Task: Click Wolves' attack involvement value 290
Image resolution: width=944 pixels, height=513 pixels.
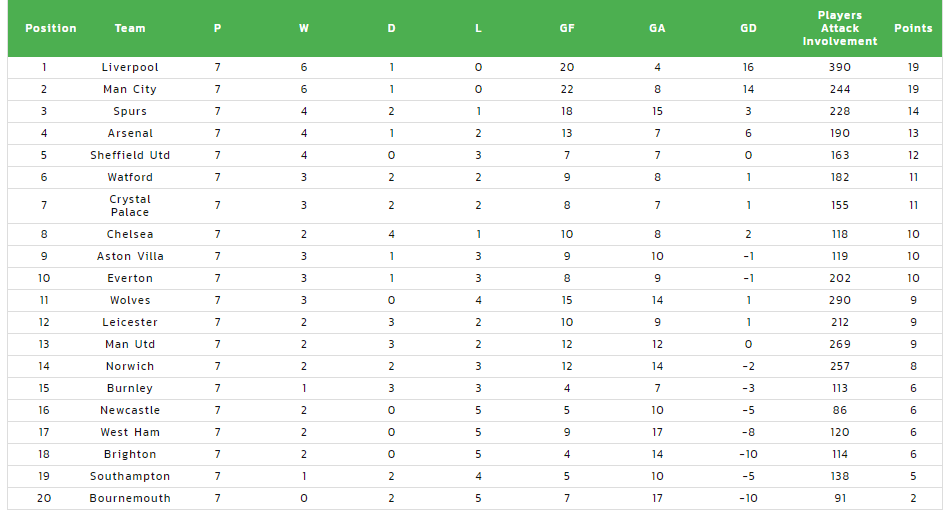Action: click(839, 300)
